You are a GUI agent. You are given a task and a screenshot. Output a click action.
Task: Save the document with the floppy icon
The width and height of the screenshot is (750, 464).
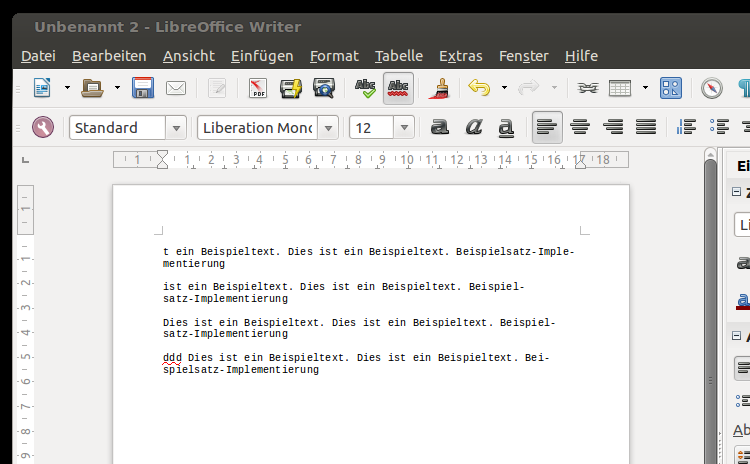[143, 88]
